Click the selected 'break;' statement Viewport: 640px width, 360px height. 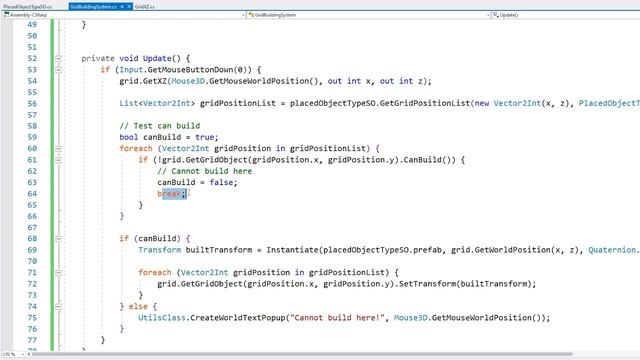click(x=172, y=193)
